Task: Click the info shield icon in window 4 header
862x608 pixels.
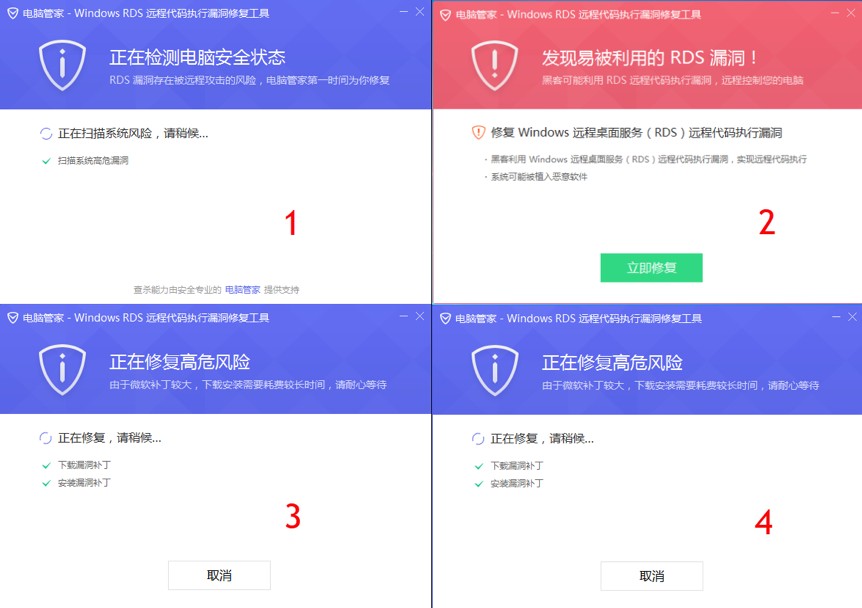Action: tap(495, 370)
